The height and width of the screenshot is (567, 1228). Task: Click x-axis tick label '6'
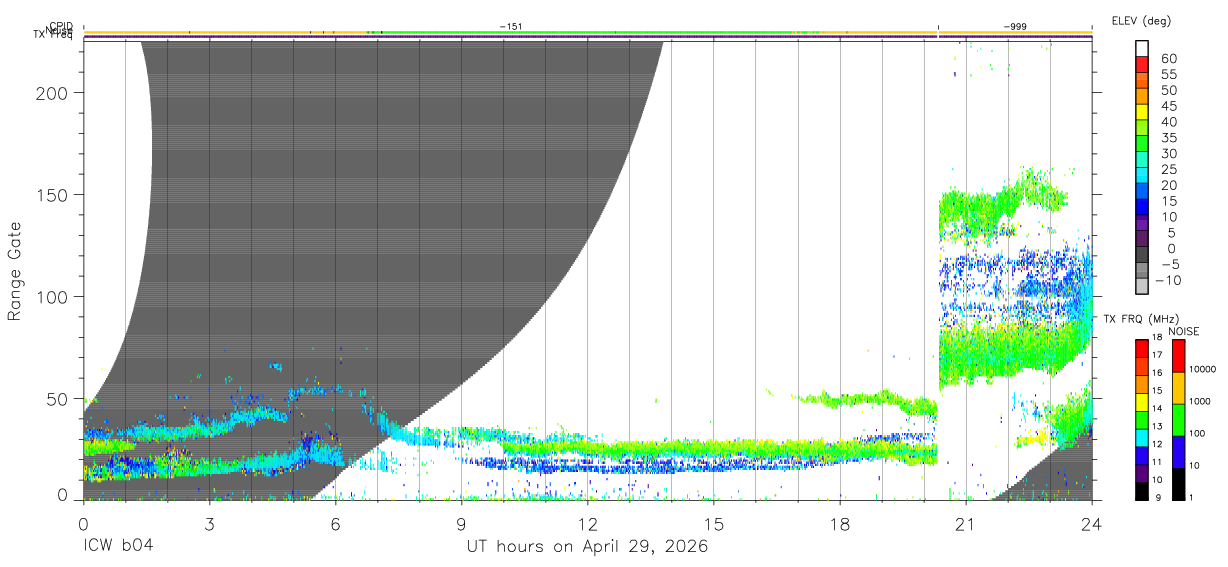click(335, 524)
